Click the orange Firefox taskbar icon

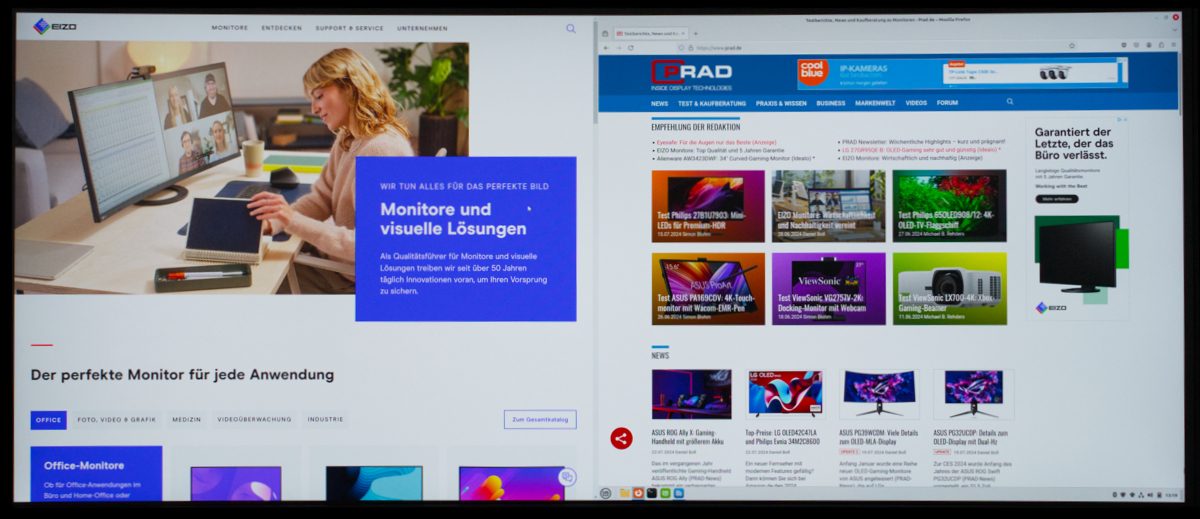click(x=638, y=493)
